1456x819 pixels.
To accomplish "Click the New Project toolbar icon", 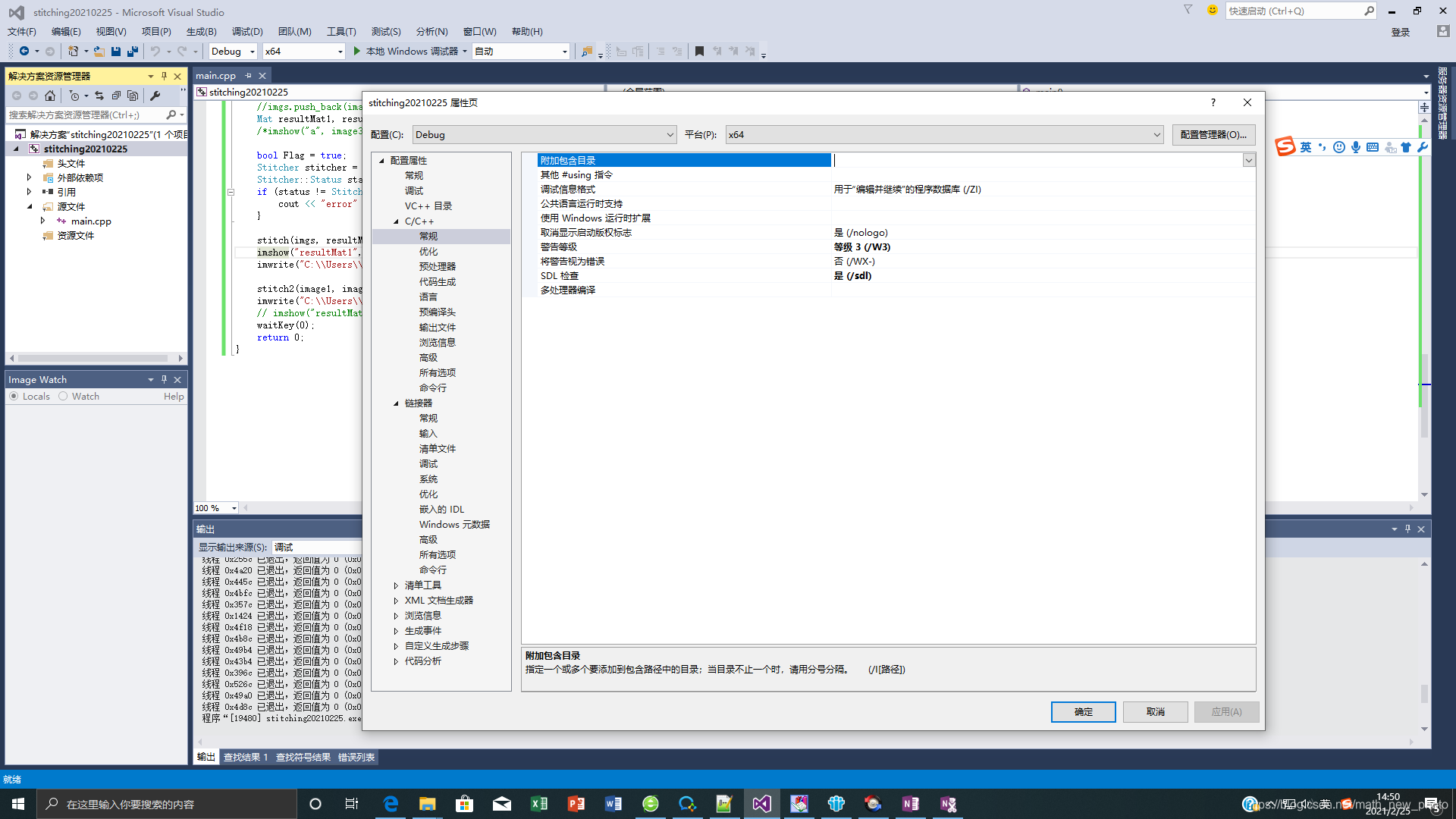I will coord(73,52).
